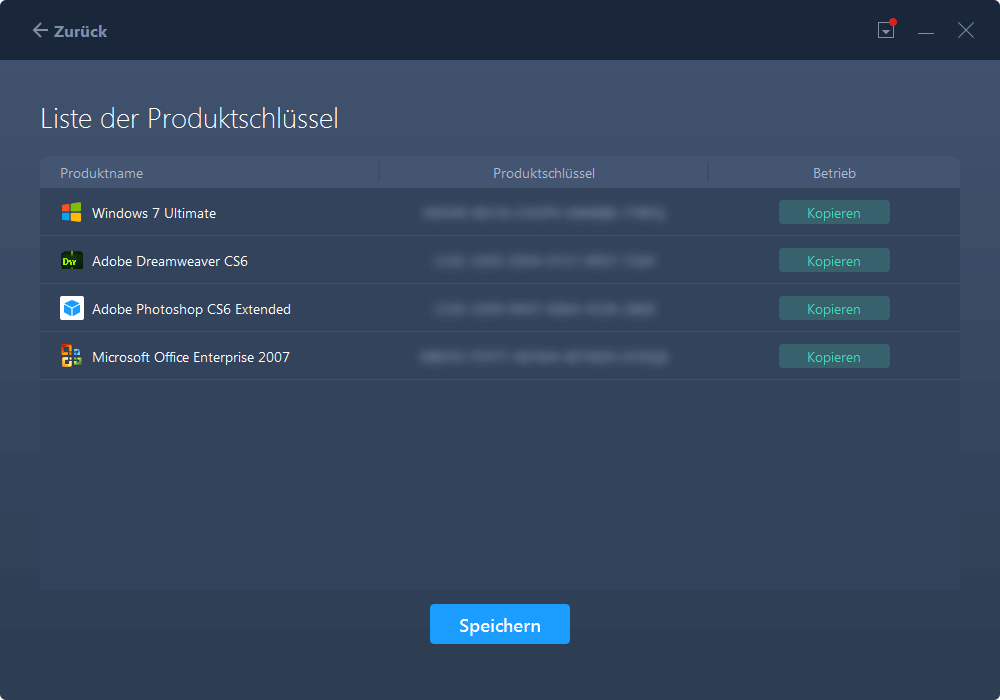The image size is (1000, 700).
Task: Click the Produktname column header
Action: (102, 173)
